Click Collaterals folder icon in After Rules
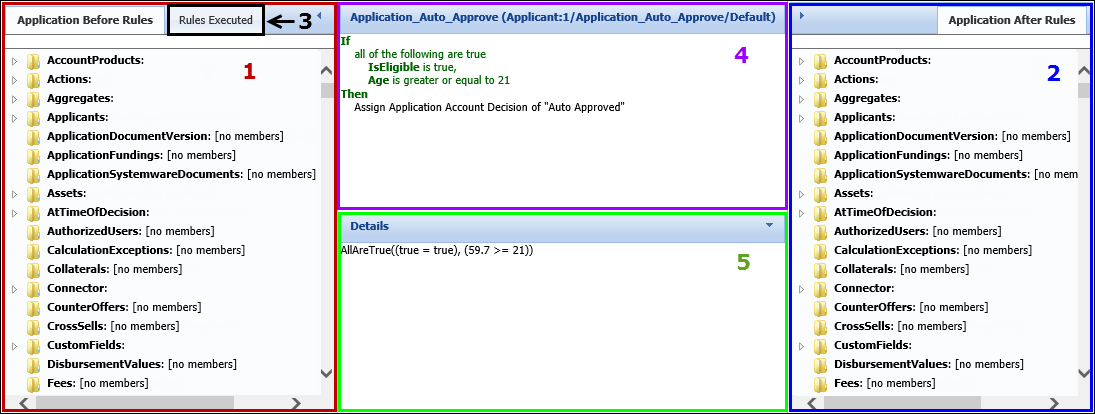The image size is (1095, 414). pos(821,269)
